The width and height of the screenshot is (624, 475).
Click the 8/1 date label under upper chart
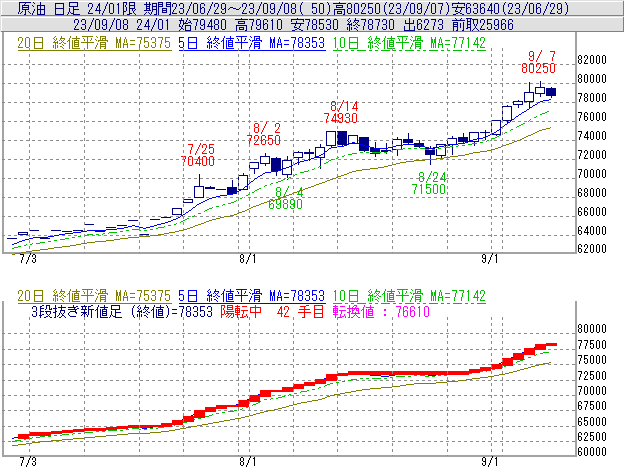(x=248, y=259)
